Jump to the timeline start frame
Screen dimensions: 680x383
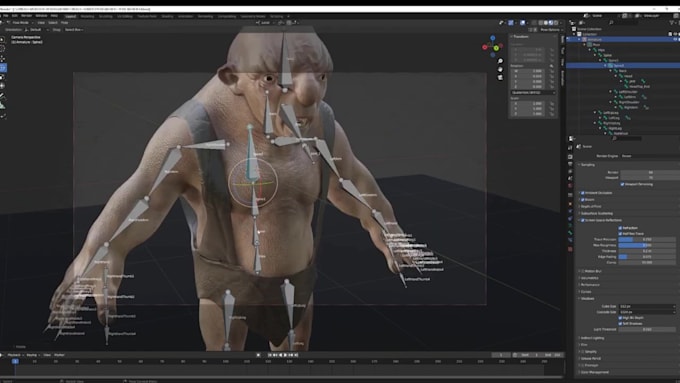270,355
